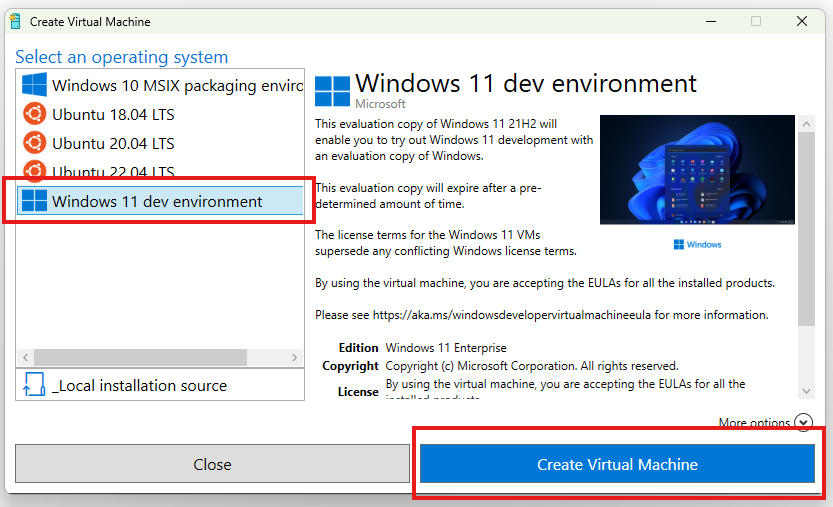Click the Local installation source icon
The height and width of the screenshot is (507, 833).
[x=34, y=384]
